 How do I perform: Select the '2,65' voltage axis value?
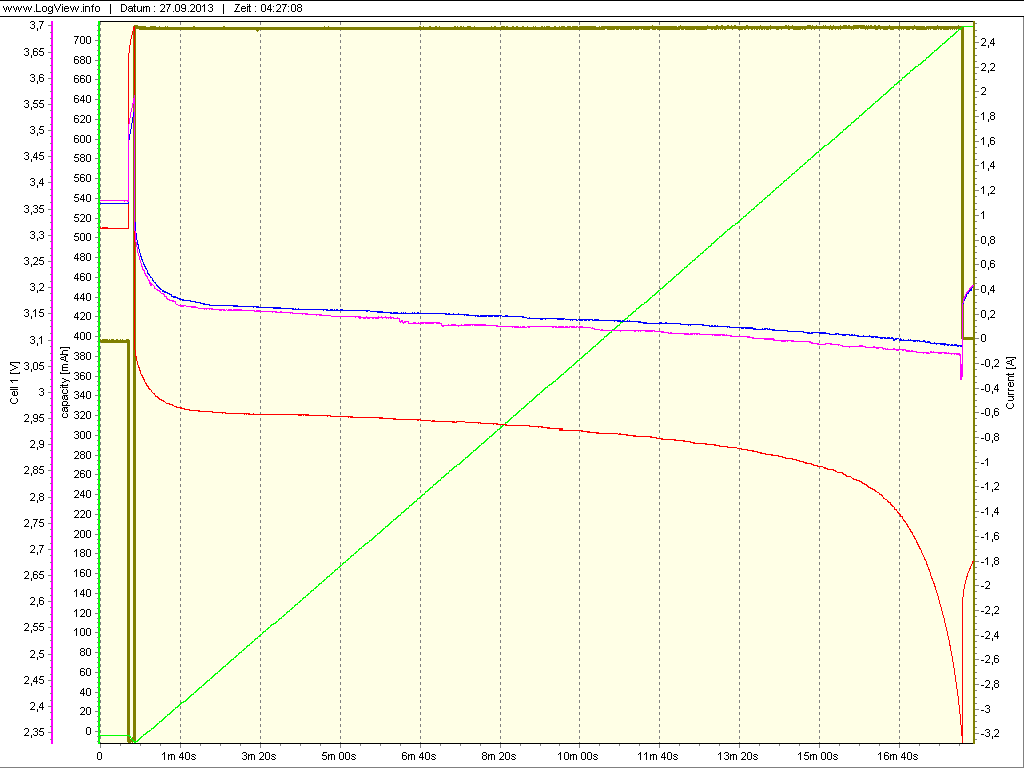35,575
